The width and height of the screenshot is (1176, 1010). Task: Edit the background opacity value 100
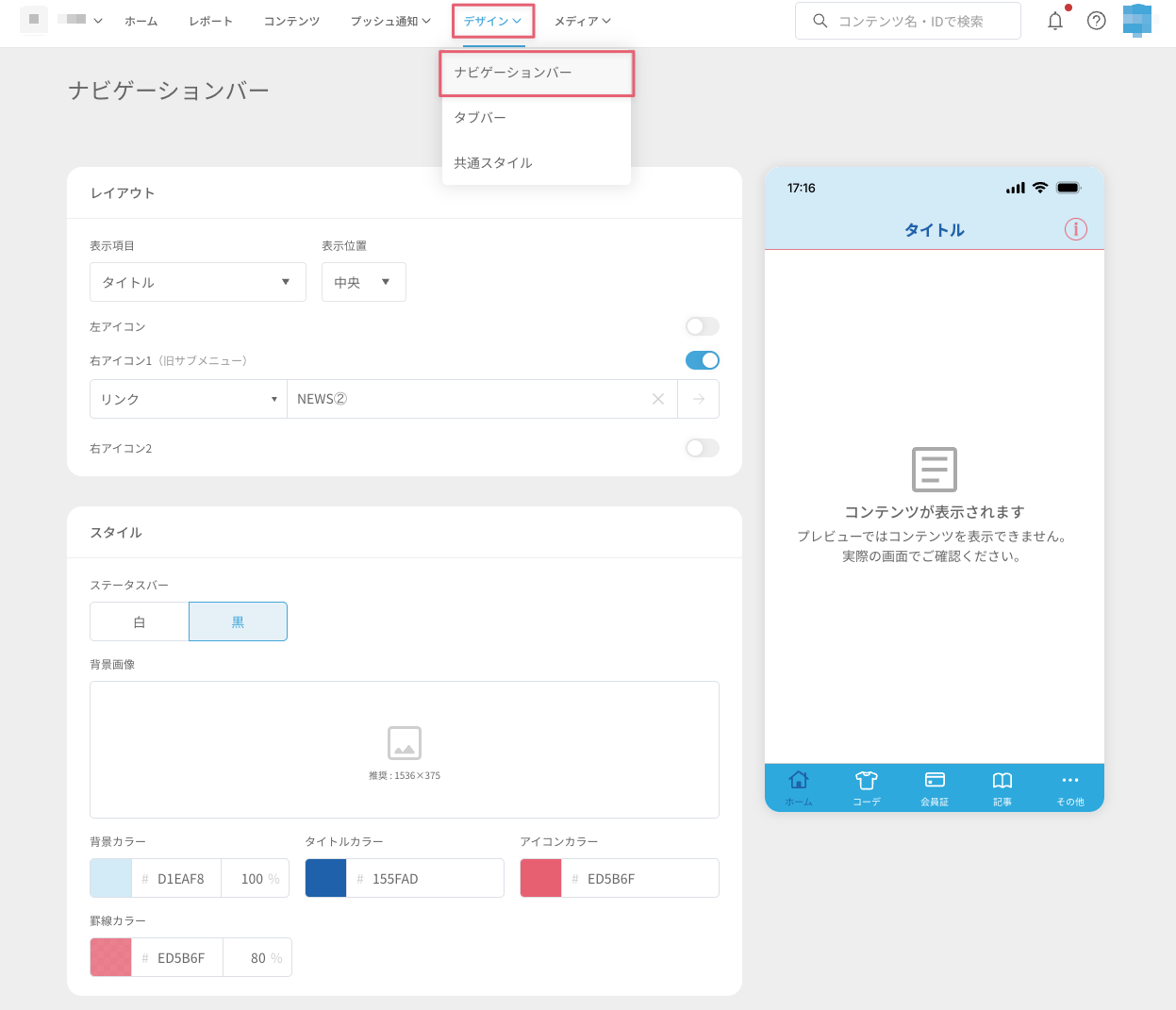click(255, 878)
